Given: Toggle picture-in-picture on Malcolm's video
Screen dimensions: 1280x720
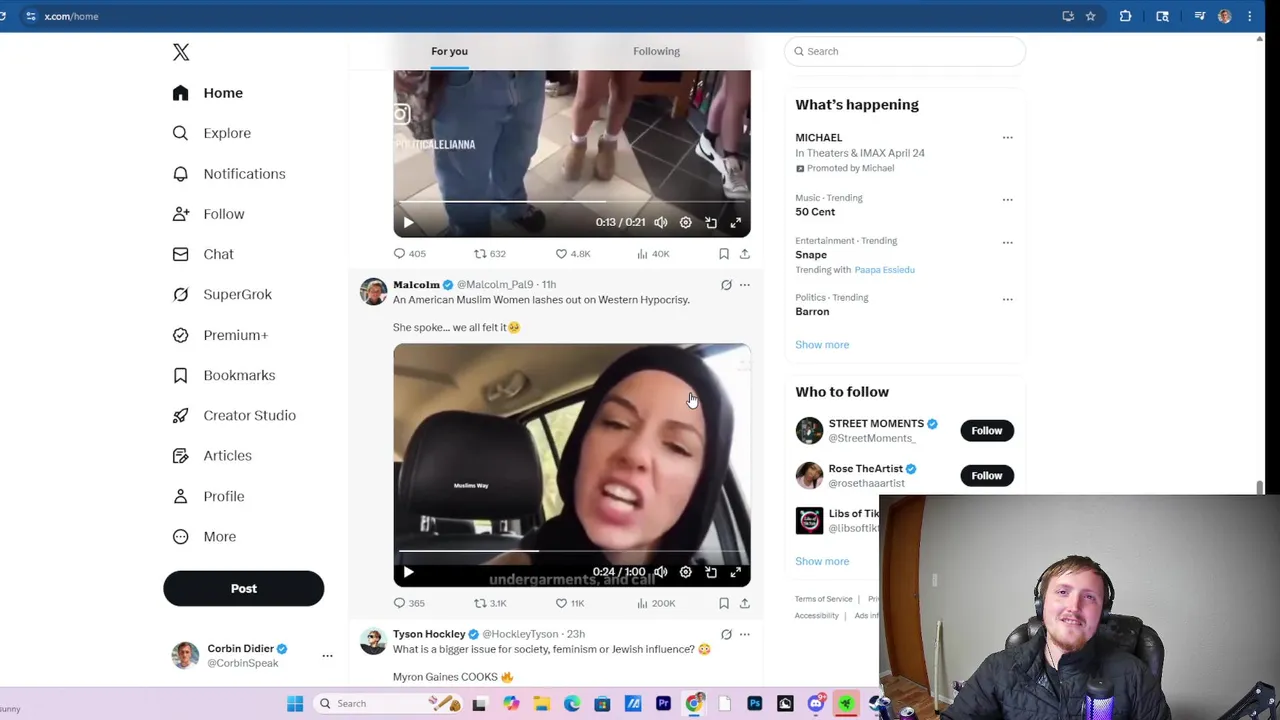Looking at the screenshot, I should tap(711, 572).
